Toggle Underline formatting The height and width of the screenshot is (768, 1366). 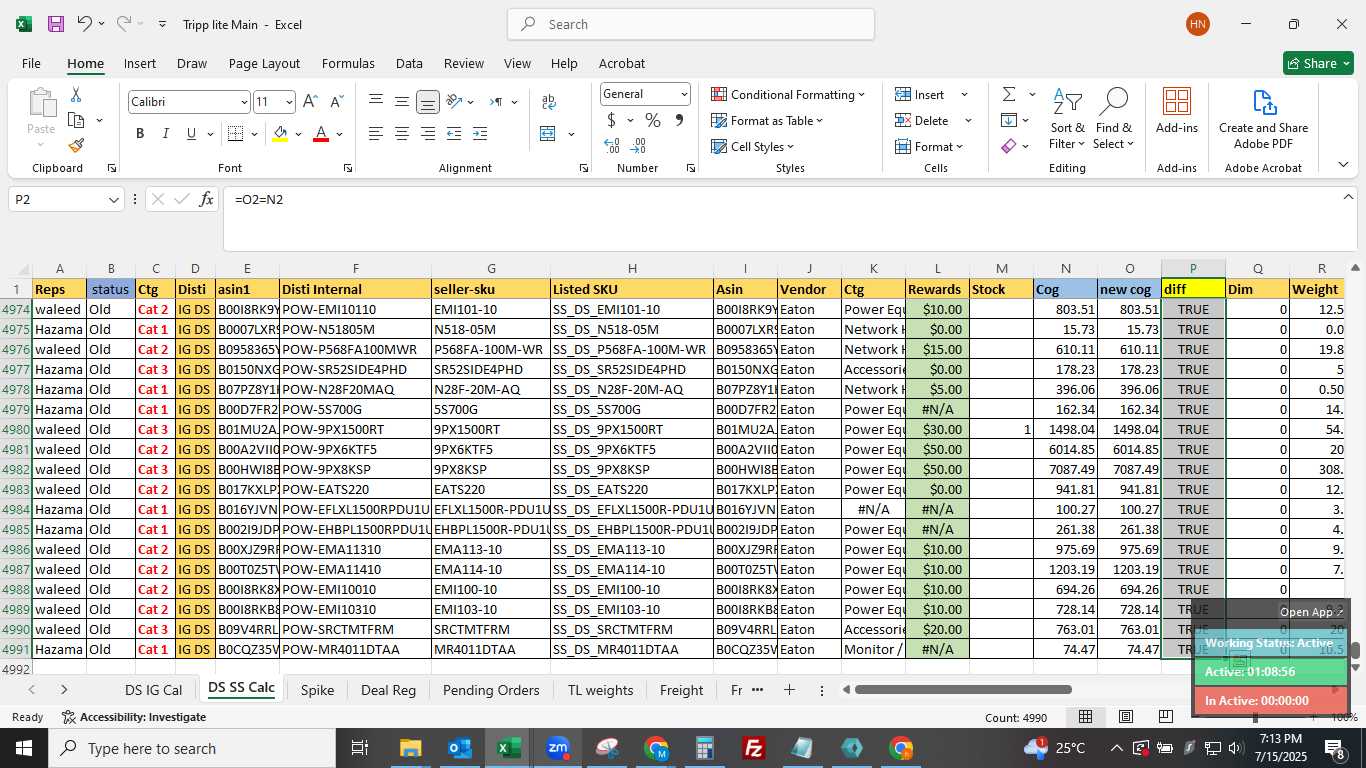tap(191, 133)
